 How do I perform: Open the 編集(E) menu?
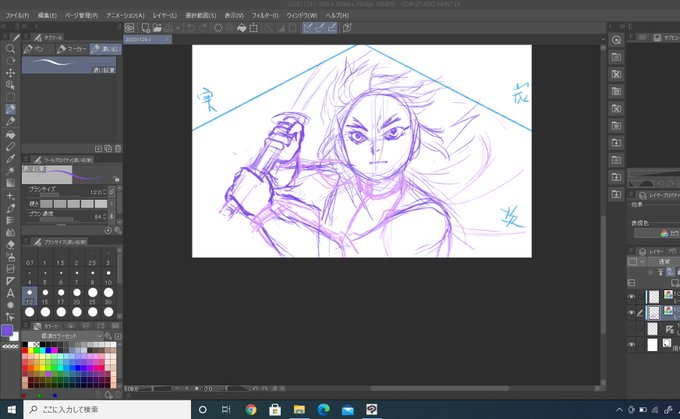47,15
